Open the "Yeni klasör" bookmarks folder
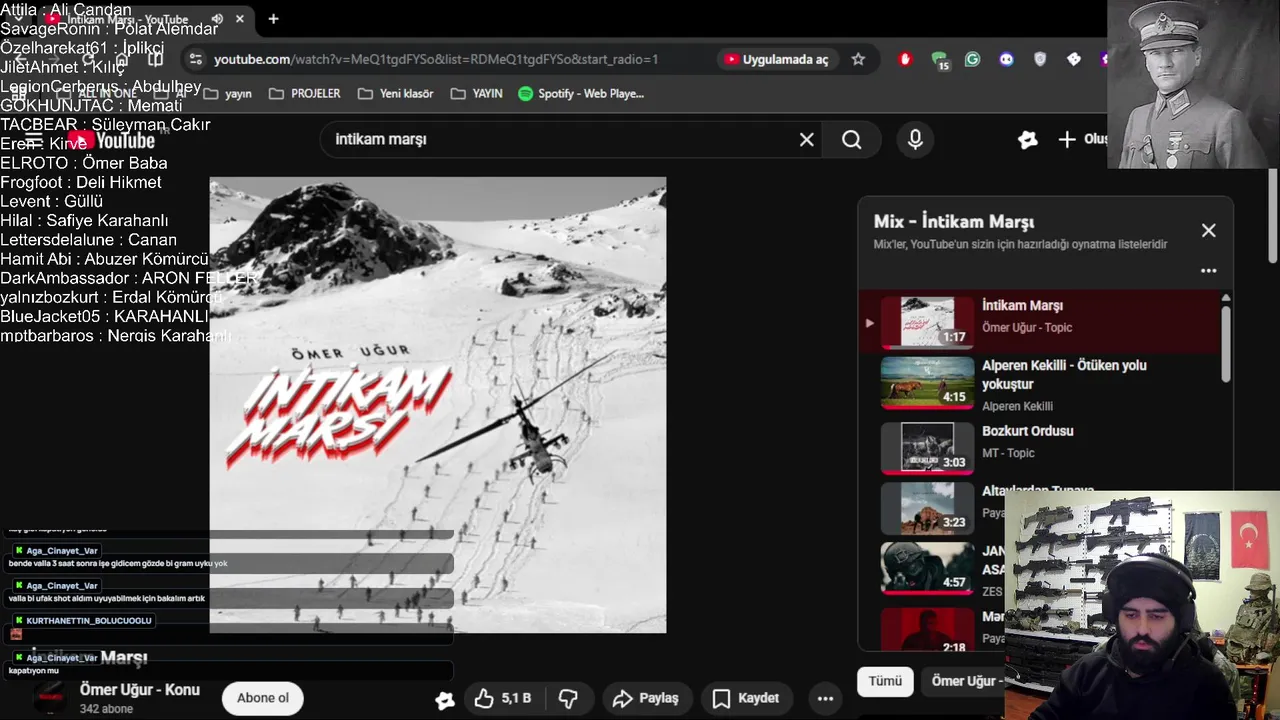1280x720 pixels. pyautogui.click(x=395, y=93)
